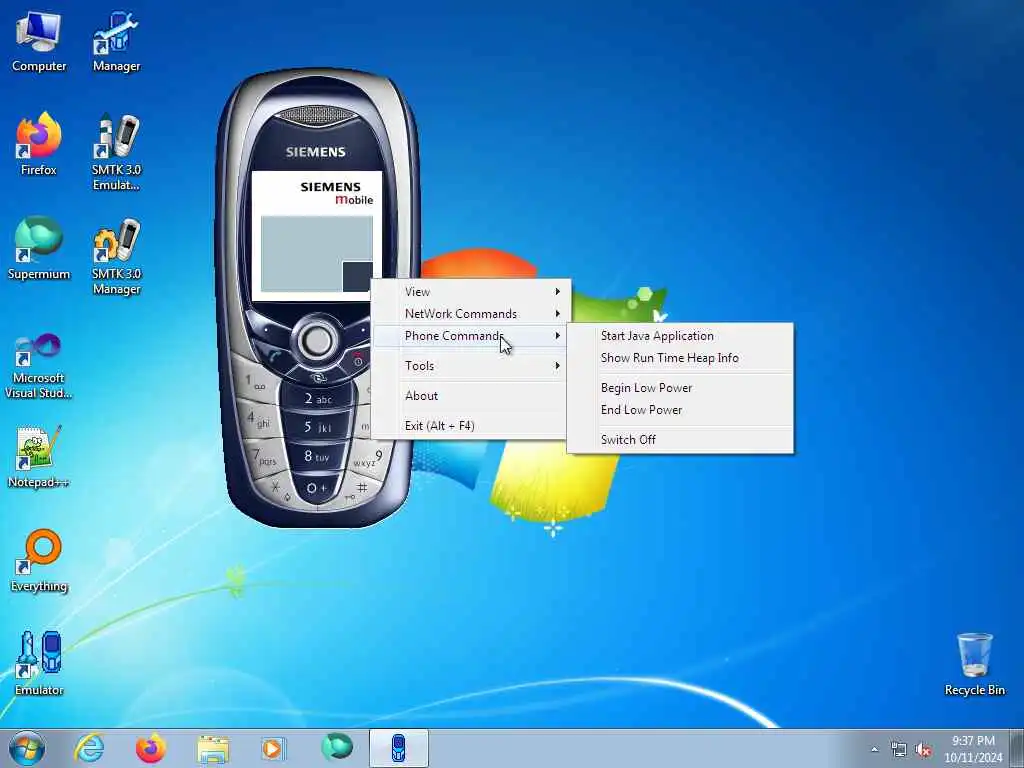Tap the 4 ghi key on the phone
The image size is (1024, 768).
click(x=259, y=419)
